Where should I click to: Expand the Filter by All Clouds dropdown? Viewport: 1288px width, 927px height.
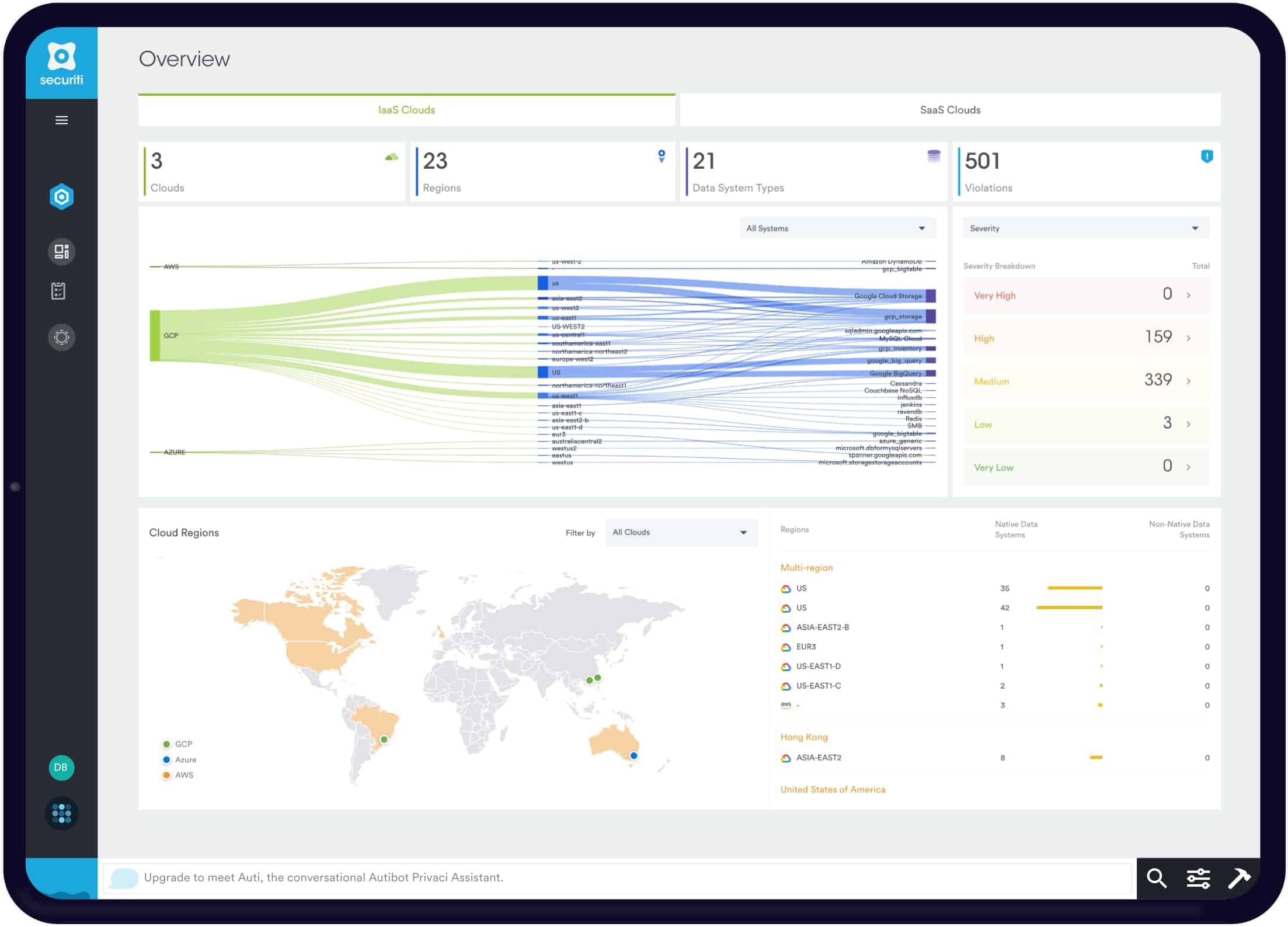(x=745, y=532)
